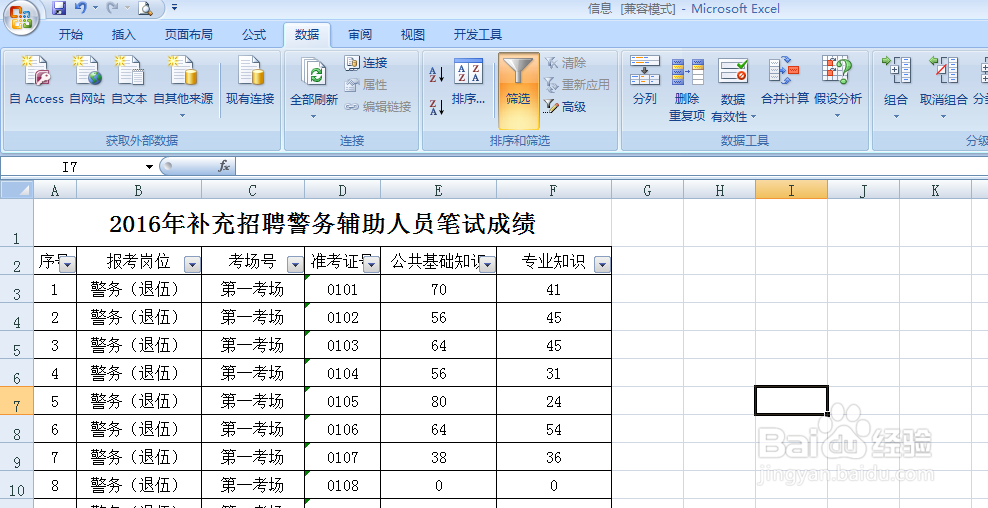Click the Office button orb
This screenshot has width=988, height=508.
pos(21,18)
